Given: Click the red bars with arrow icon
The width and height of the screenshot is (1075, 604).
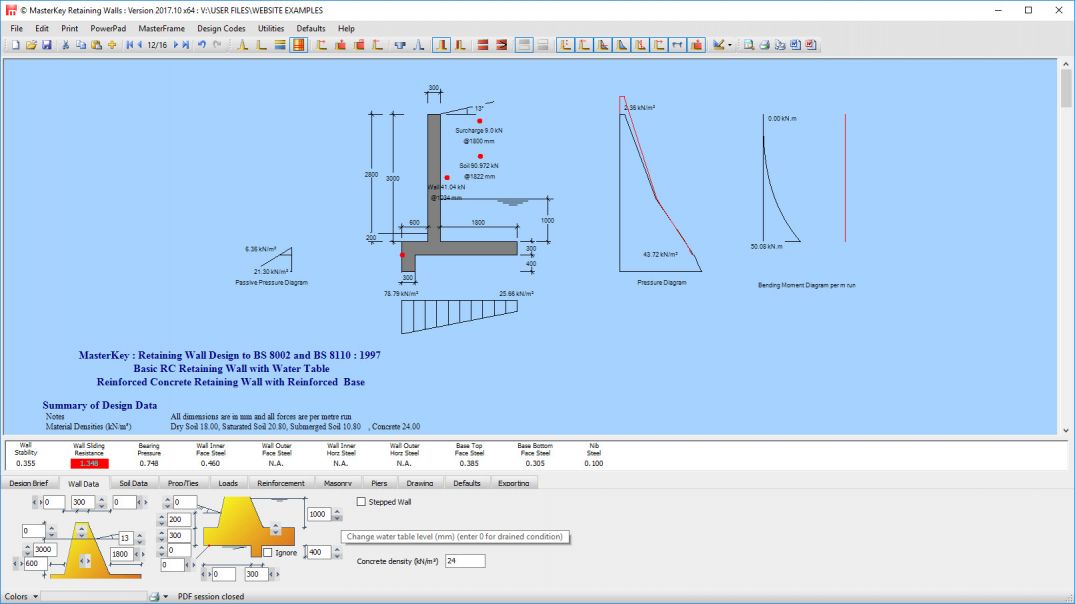Looking at the screenshot, I should click(502, 45).
